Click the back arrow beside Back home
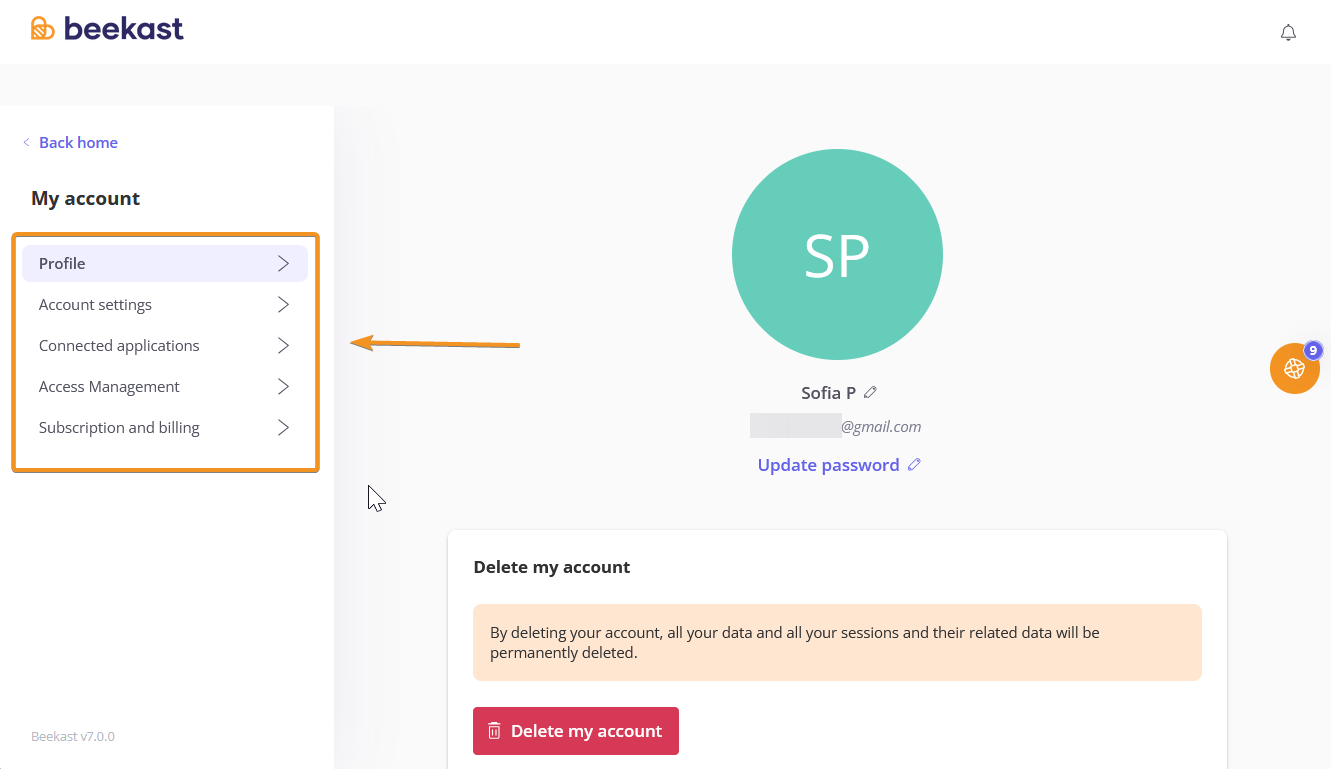The image size is (1331, 769). point(26,143)
